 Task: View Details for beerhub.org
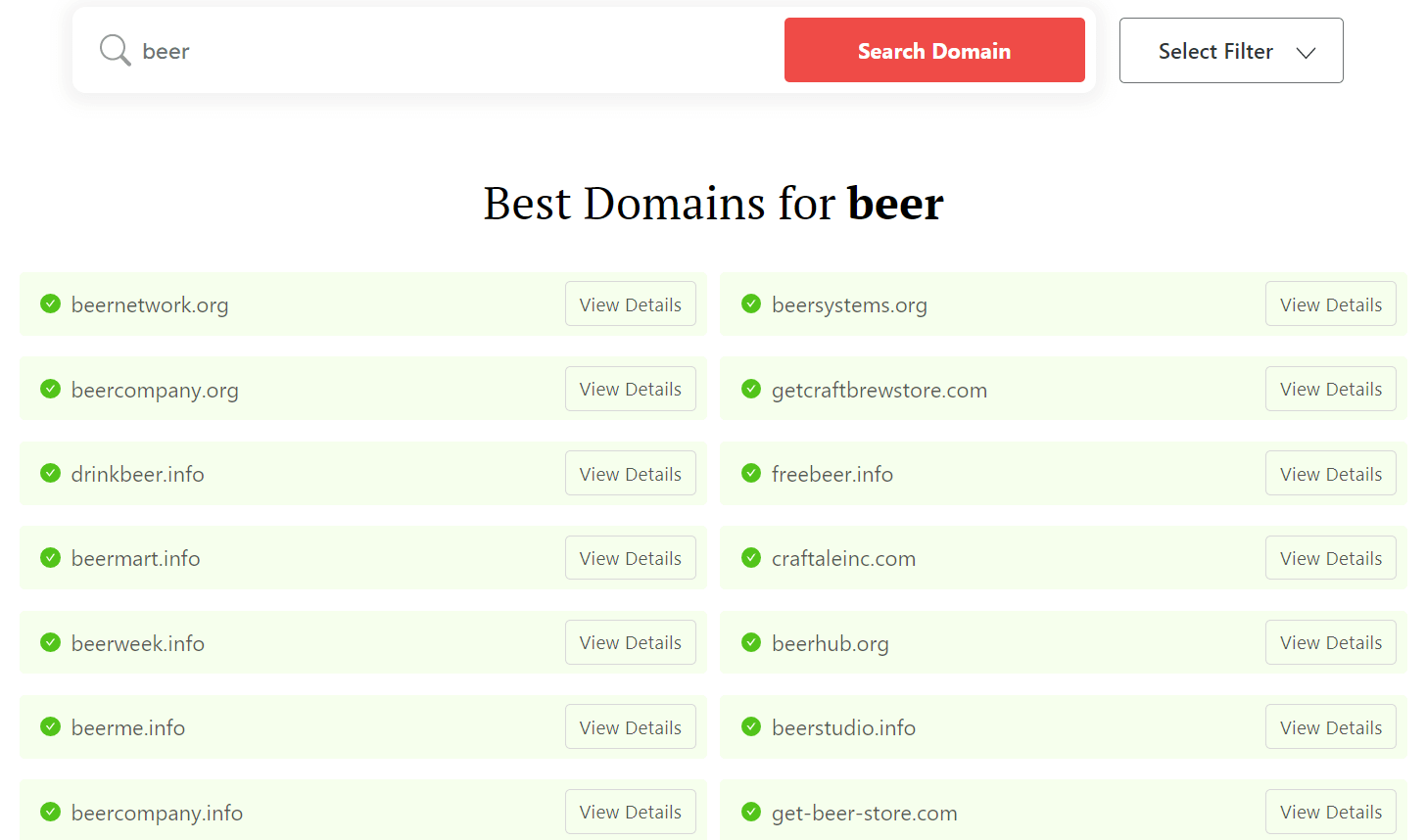(1331, 642)
